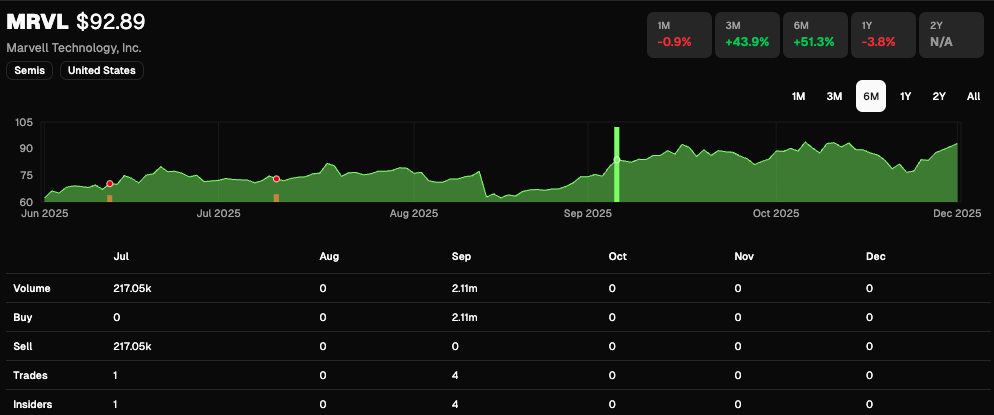Select the 2Y chart range button
994x415 pixels.
click(939, 96)
